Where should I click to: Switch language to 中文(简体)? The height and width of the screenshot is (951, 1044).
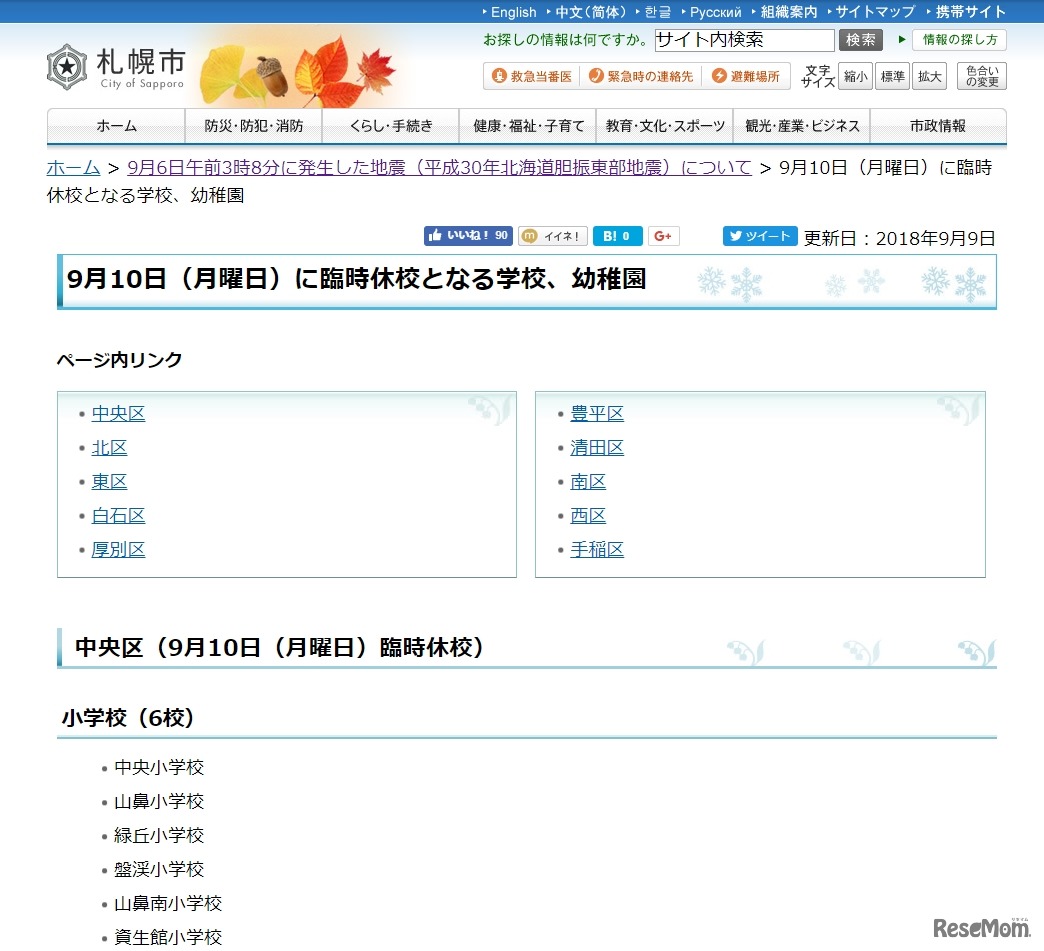pos(591,12)
